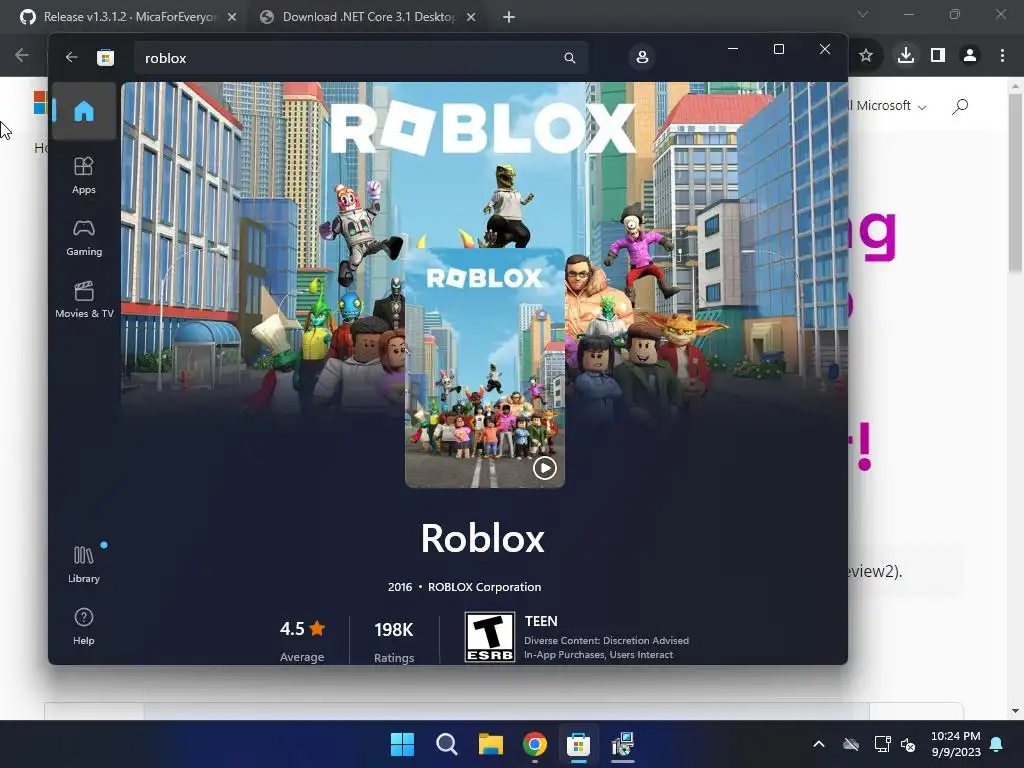Go back using the Store back arrow

point(71,57)
